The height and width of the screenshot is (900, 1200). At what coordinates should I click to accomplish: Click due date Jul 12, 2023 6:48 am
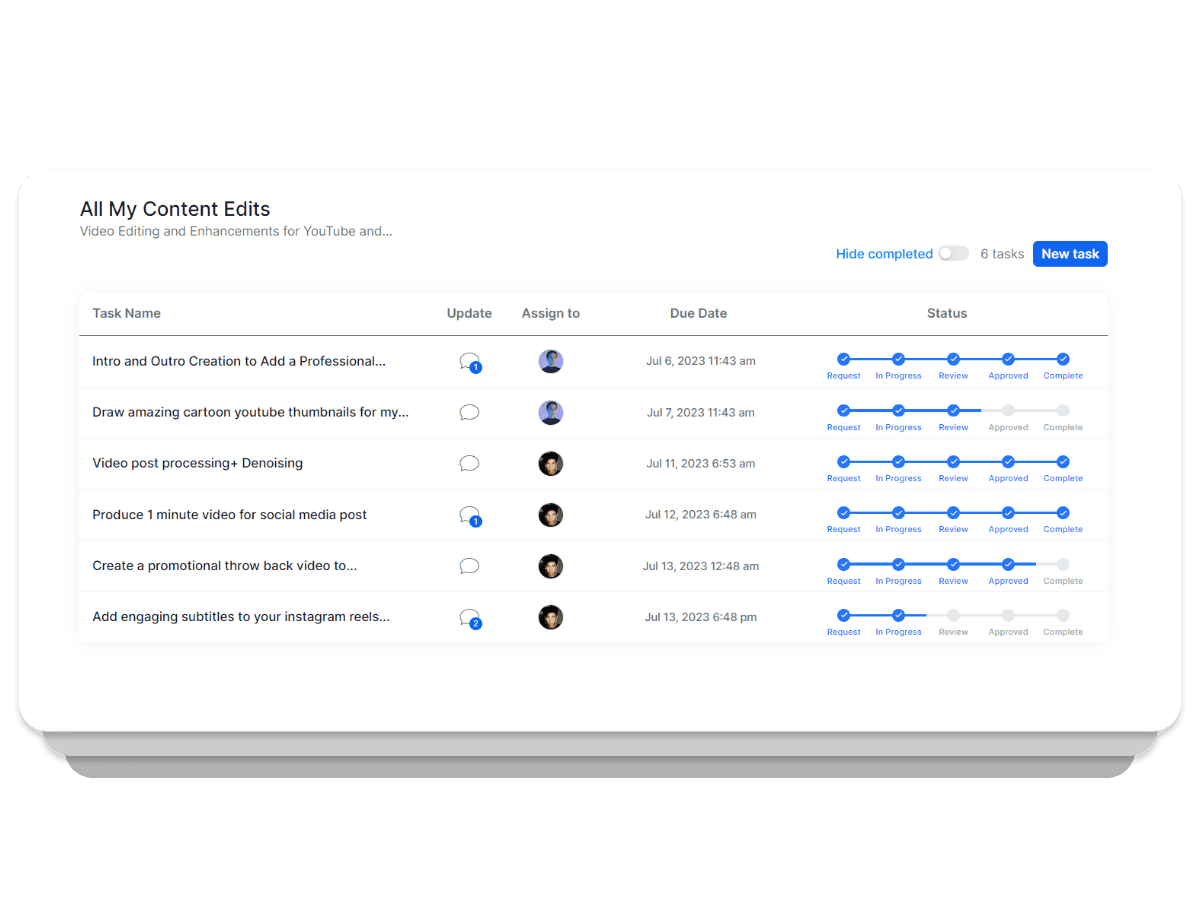click(701, 515)
